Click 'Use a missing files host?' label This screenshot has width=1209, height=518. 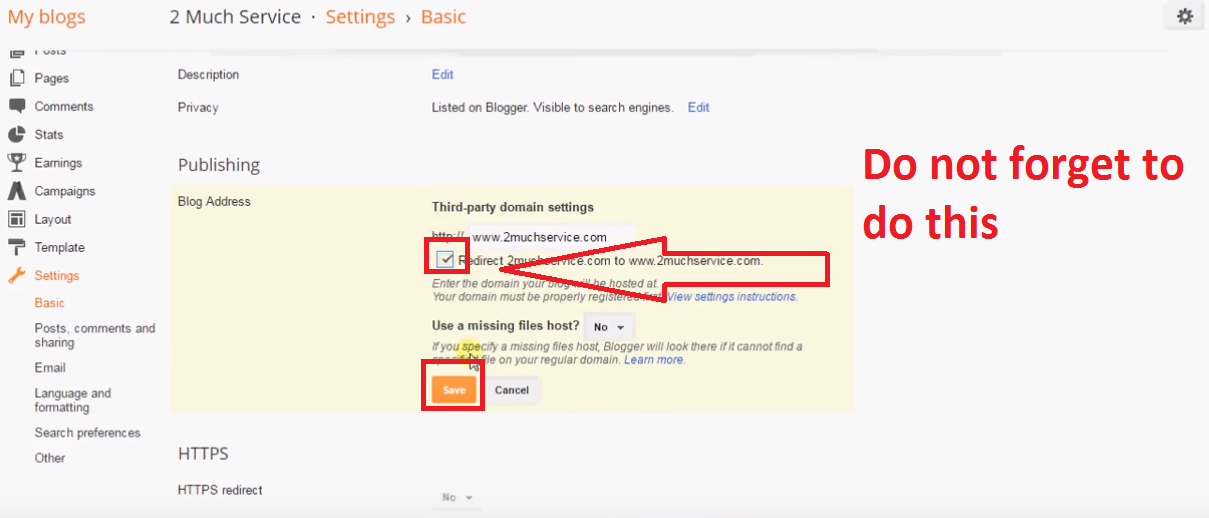505,326
